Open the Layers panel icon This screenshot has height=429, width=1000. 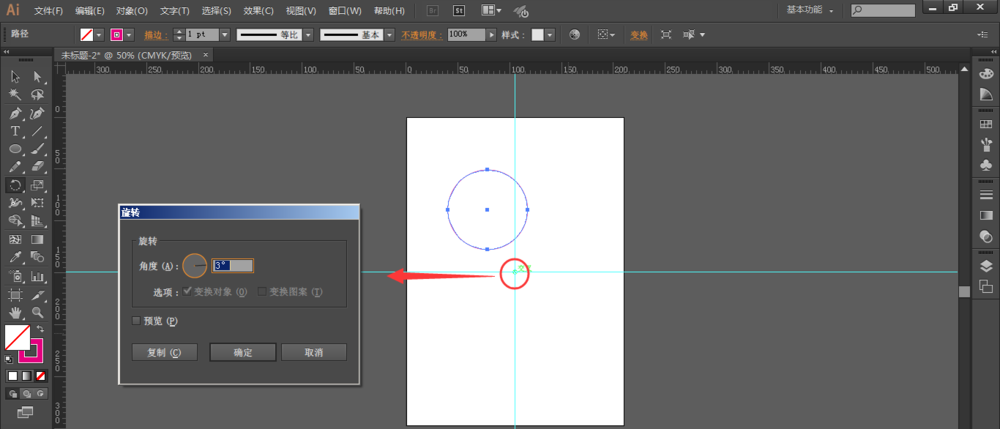[x=985, y=266]
